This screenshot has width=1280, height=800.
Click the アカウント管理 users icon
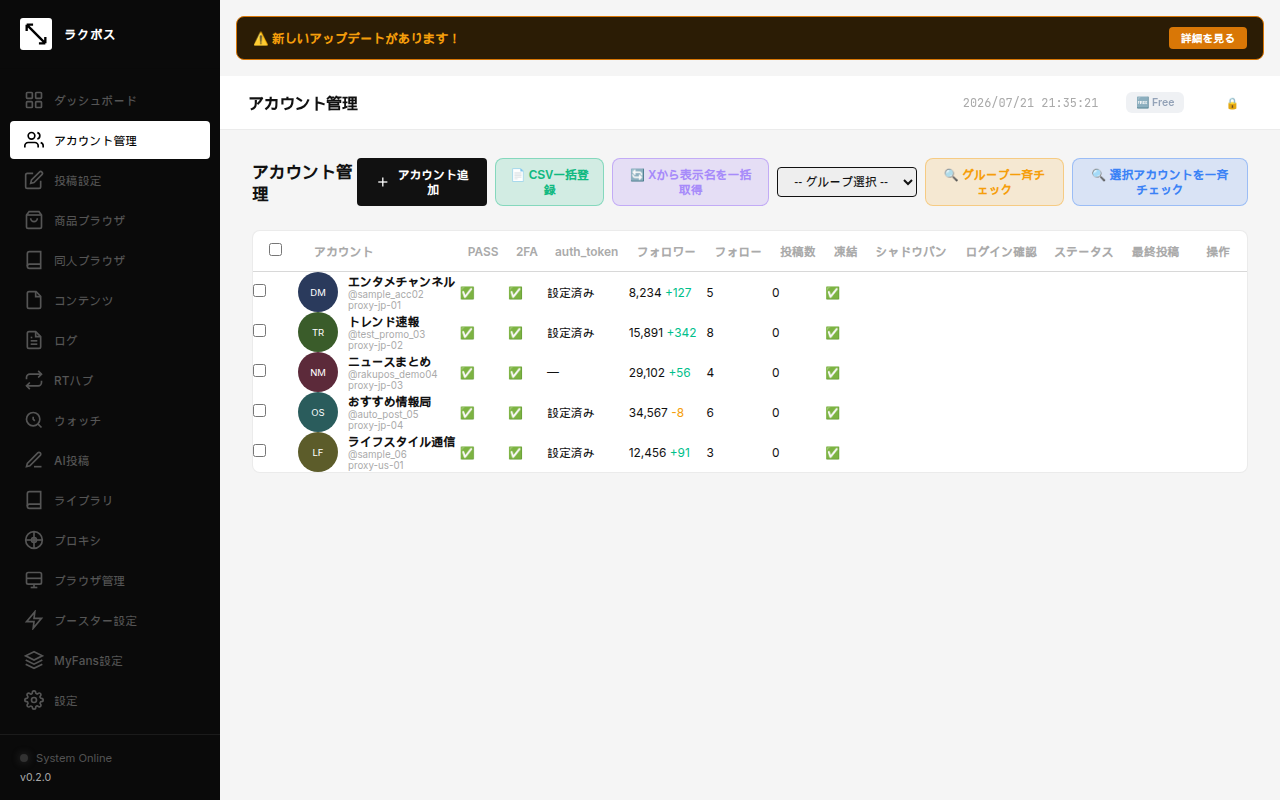pos(34,140)
